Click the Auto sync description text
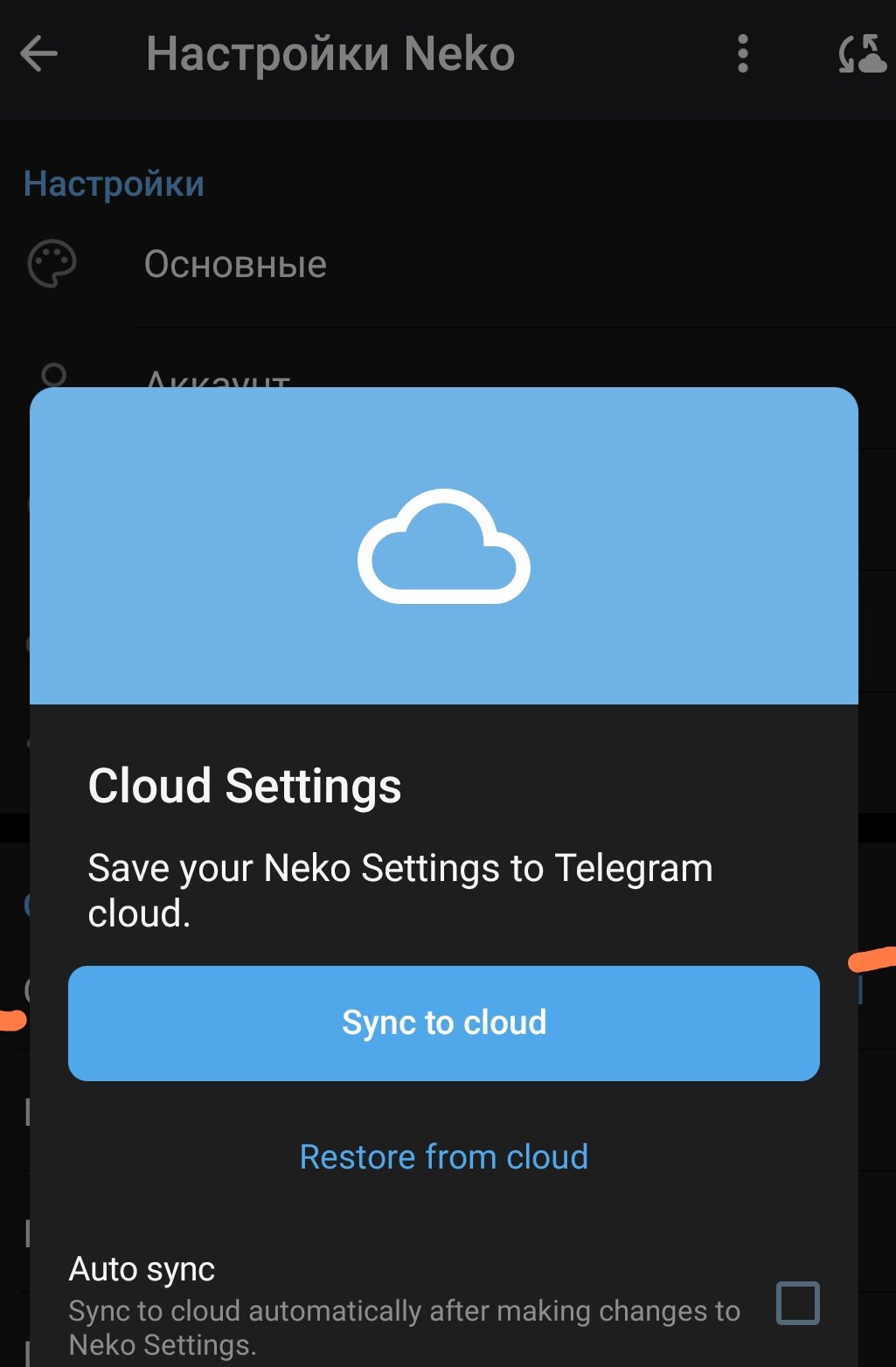896x1367 pixels. pyautogui.click(x=404, y=1327)
